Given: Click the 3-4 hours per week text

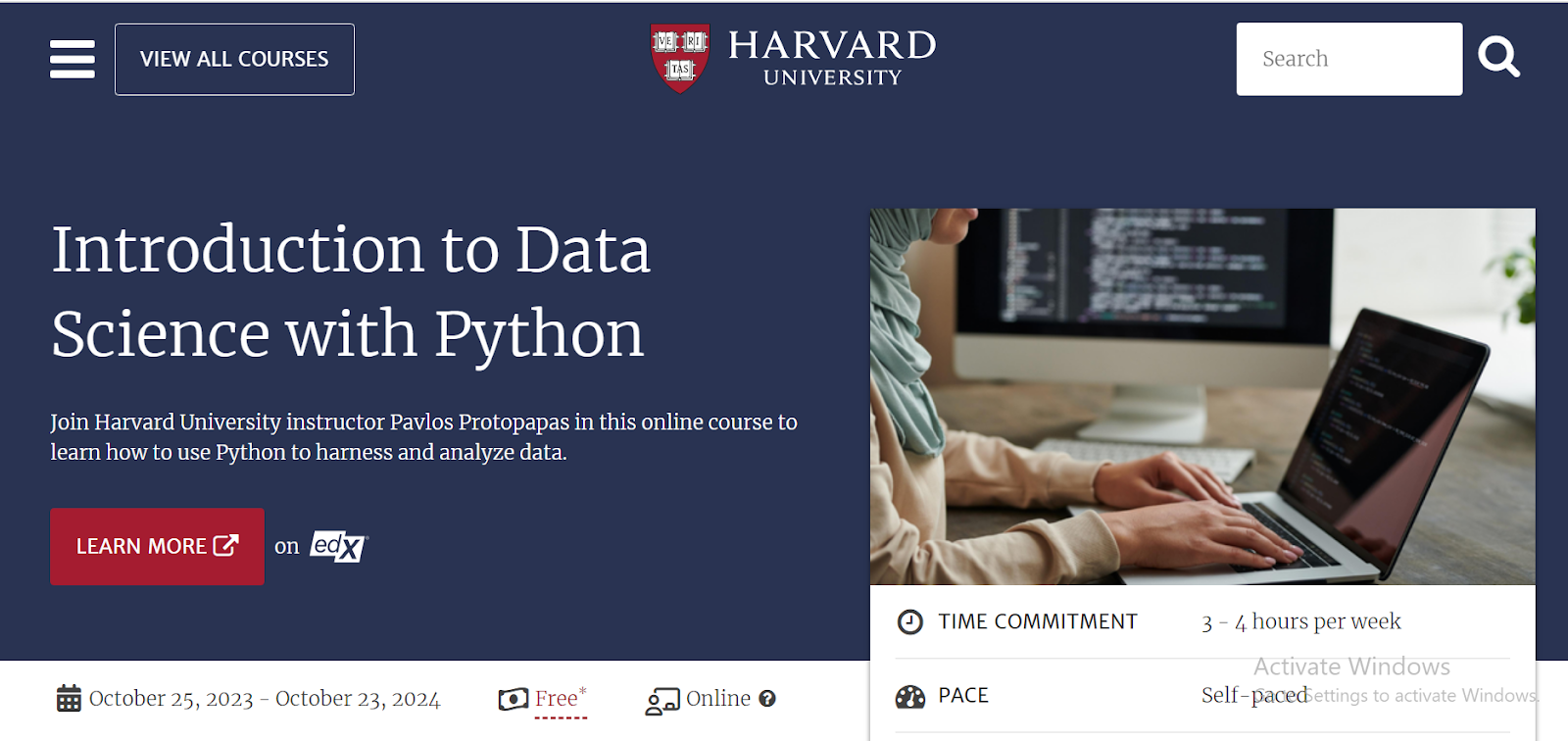Looking at the screenshot, I should (1301, 620).
